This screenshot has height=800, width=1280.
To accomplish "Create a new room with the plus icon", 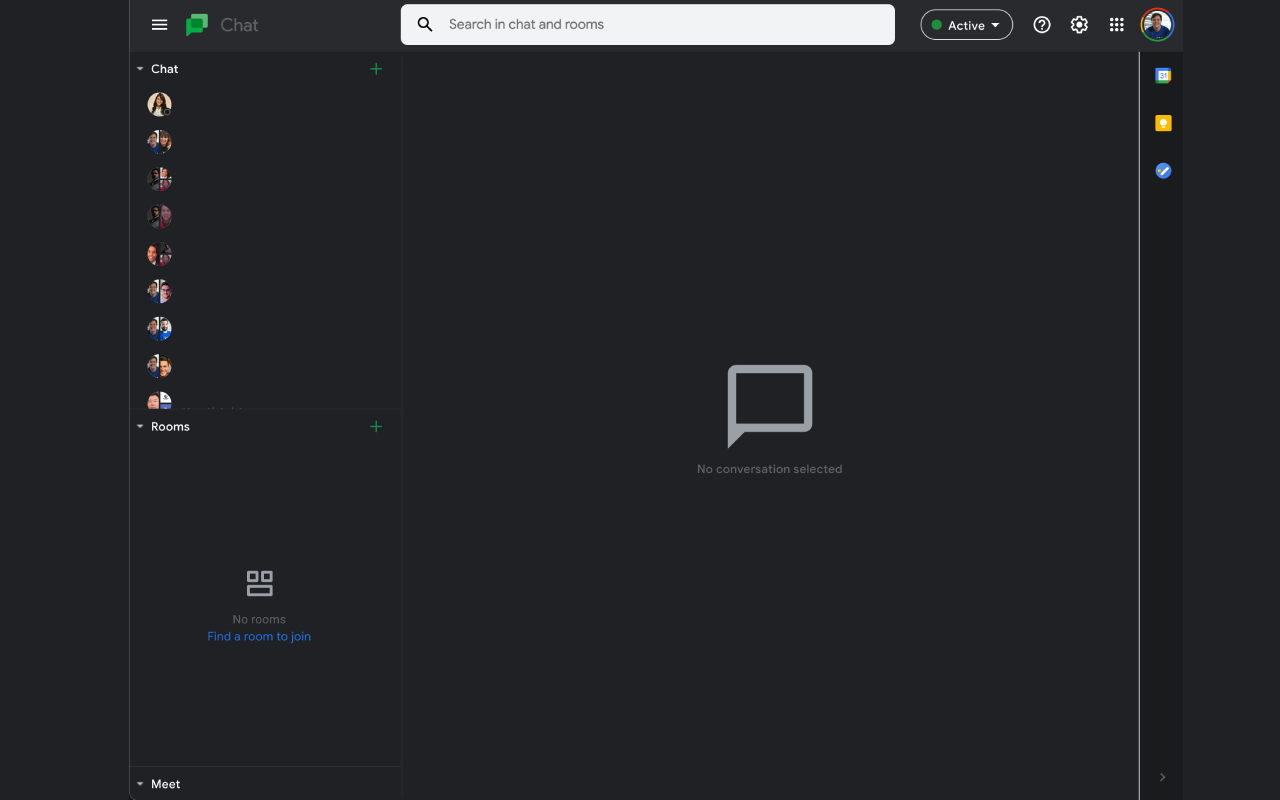I will (376, 426).
